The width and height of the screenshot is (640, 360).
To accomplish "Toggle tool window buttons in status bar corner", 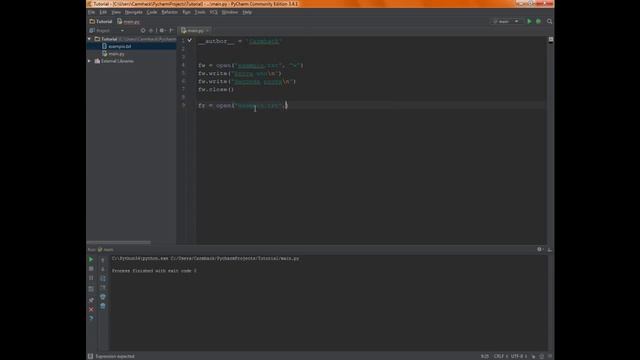I will point(90,356).
